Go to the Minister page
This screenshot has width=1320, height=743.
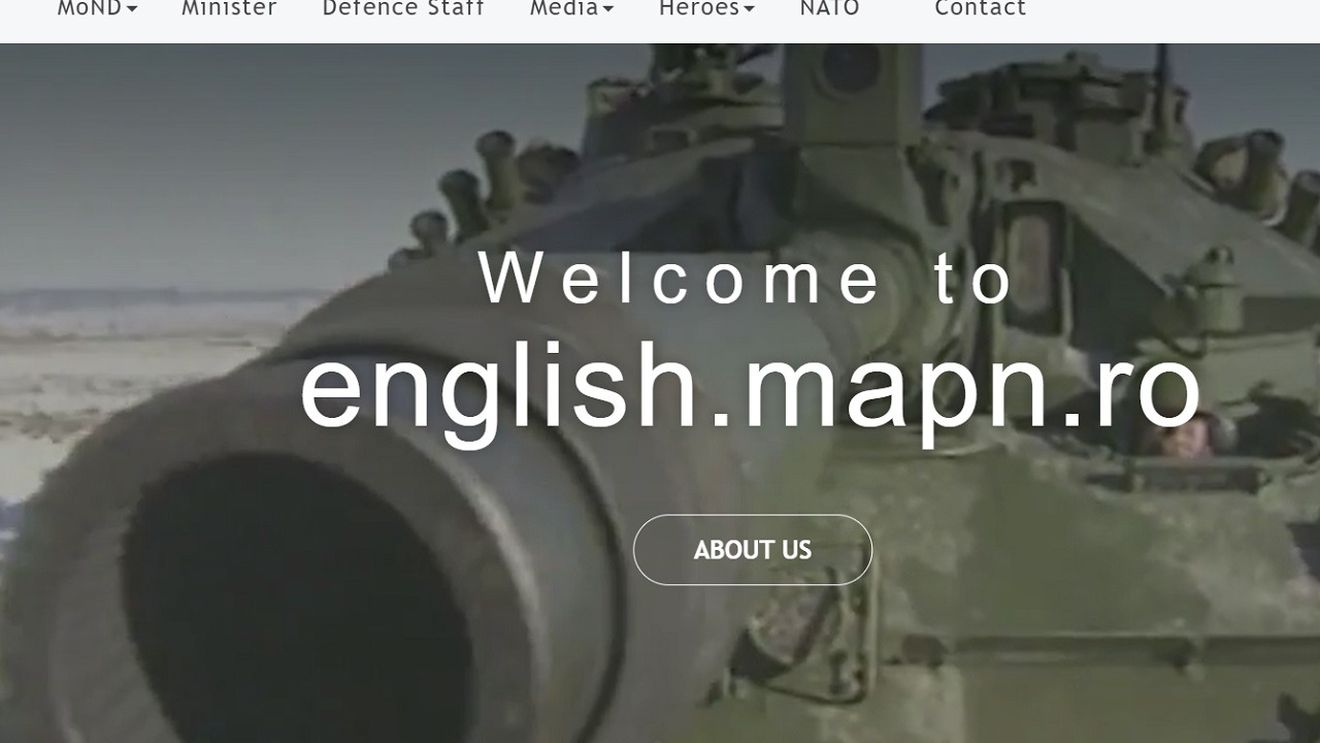(229, 9)
